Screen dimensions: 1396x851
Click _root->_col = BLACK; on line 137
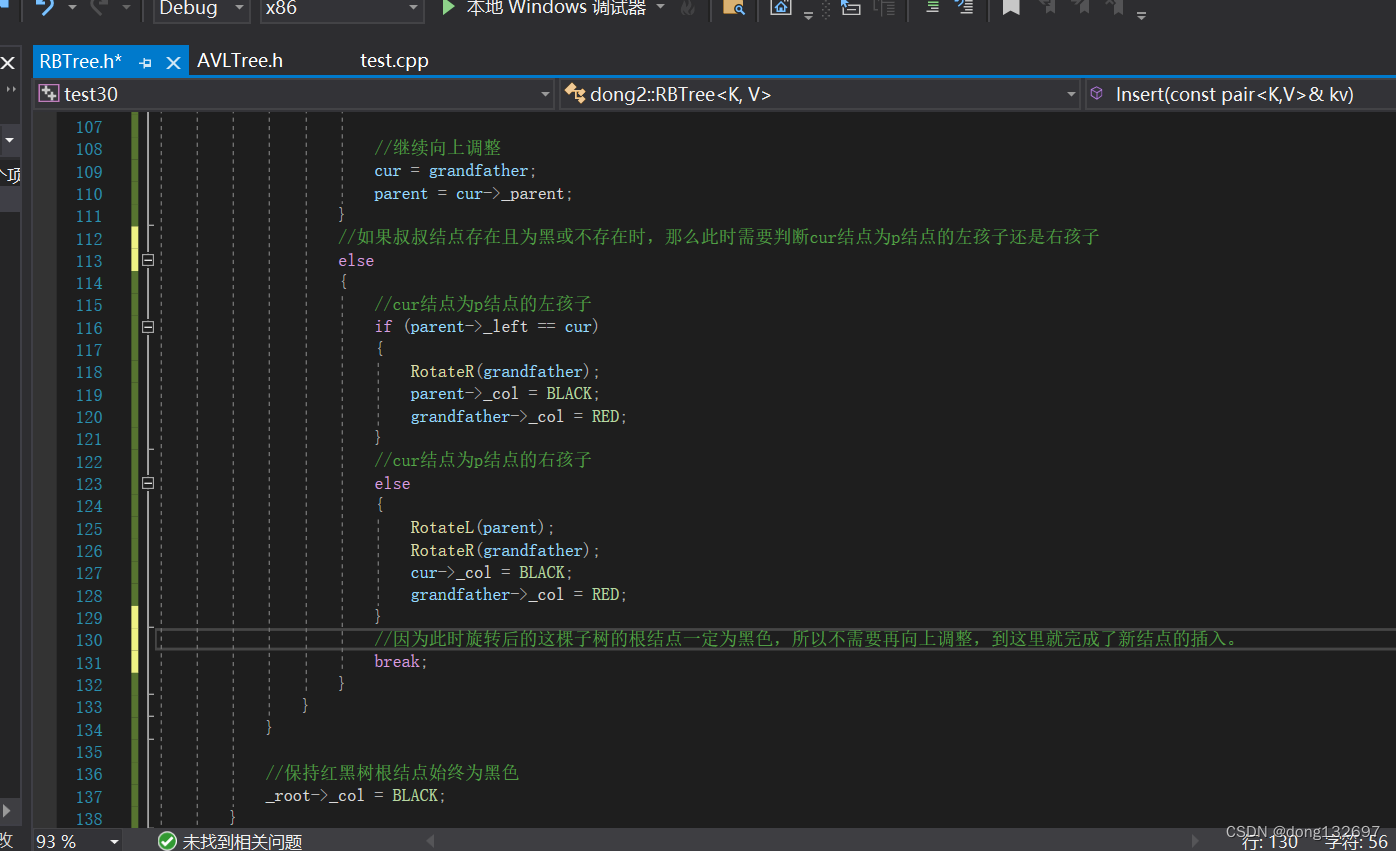[355, 796]
